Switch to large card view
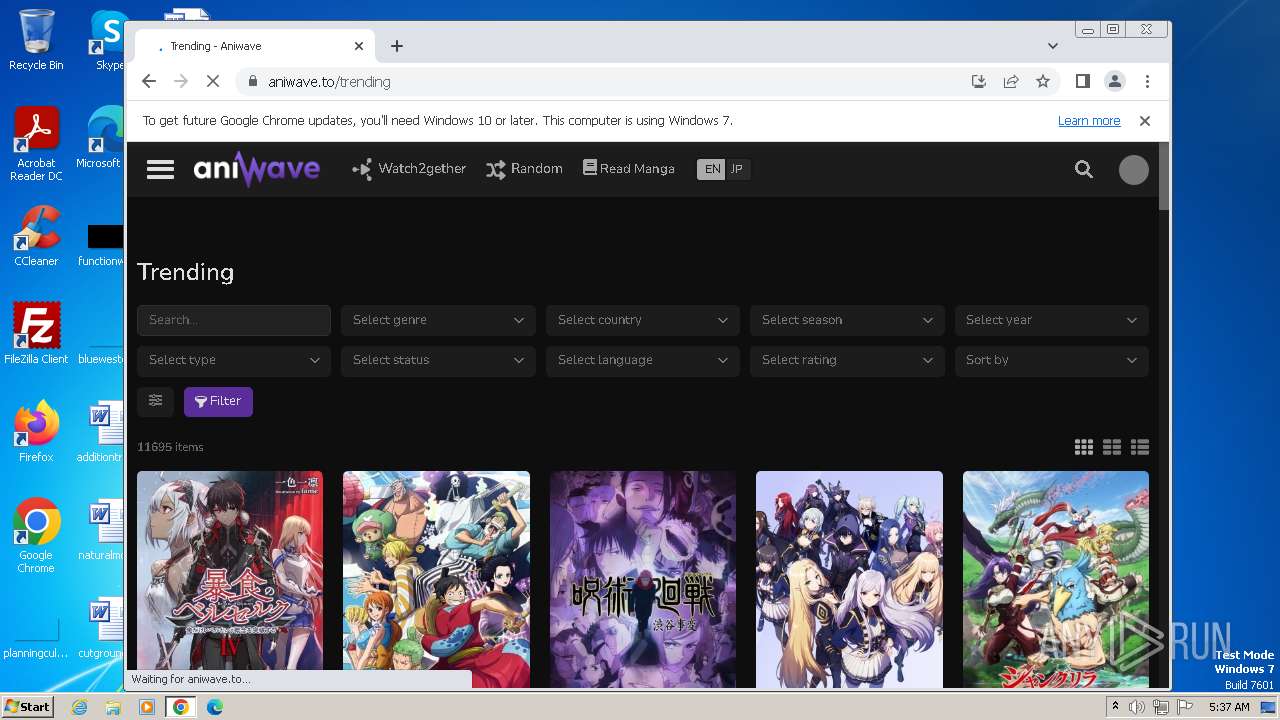This screenshot has width=1280, height=720. [1112, 447]
